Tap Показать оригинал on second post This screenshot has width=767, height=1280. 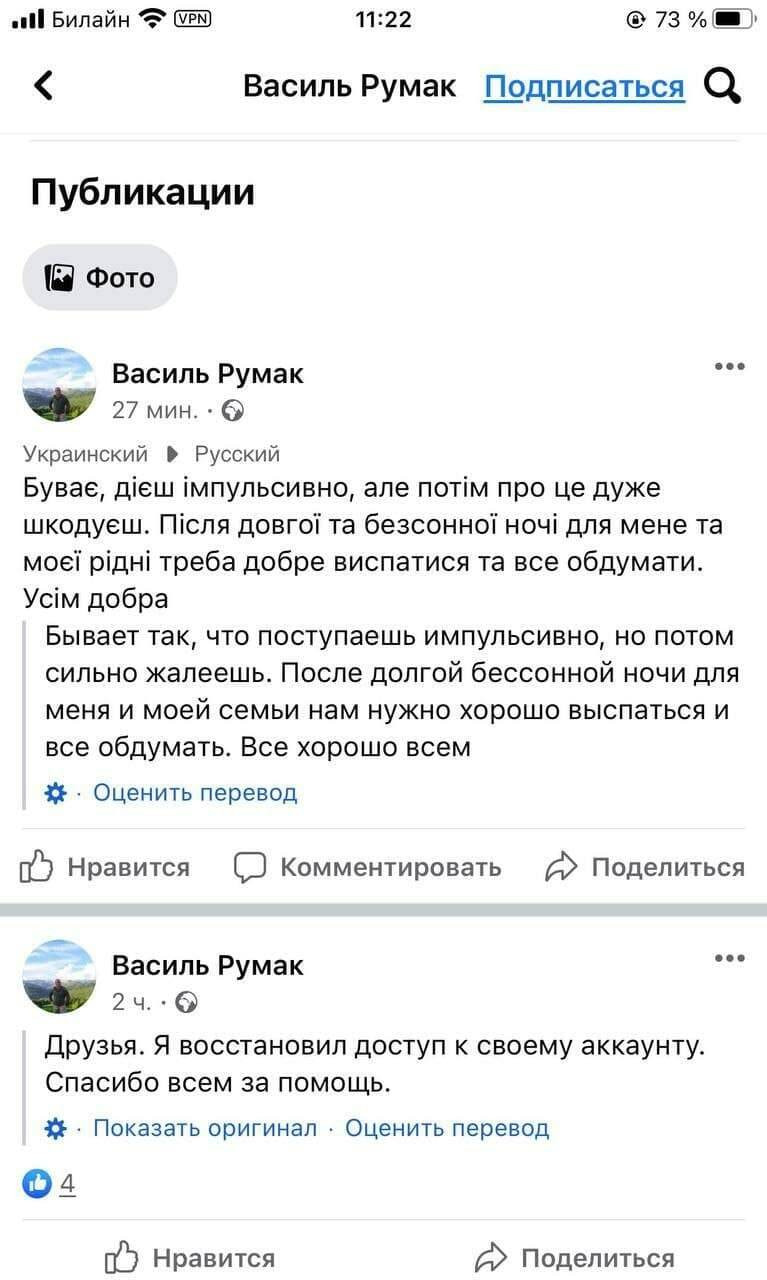coord(205,1129)
